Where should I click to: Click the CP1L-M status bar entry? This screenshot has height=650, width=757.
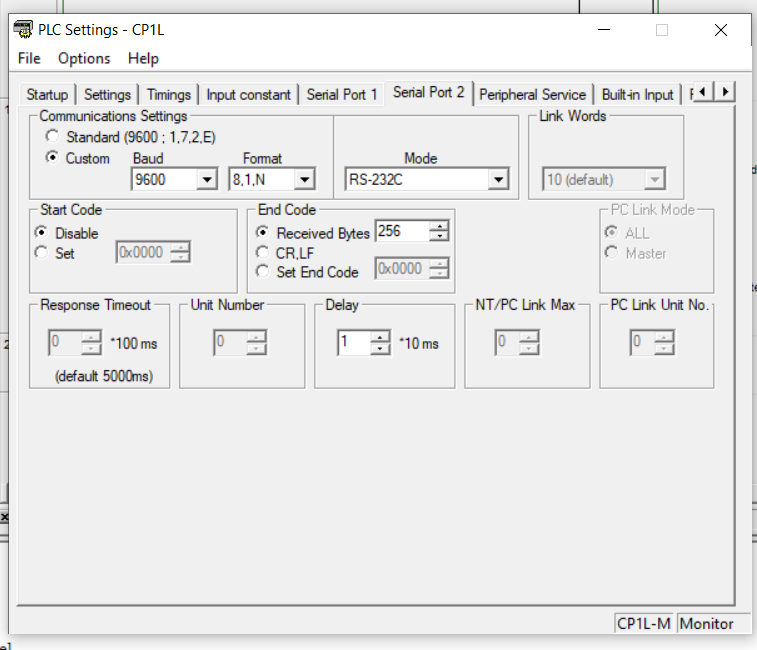click(644, 623)
